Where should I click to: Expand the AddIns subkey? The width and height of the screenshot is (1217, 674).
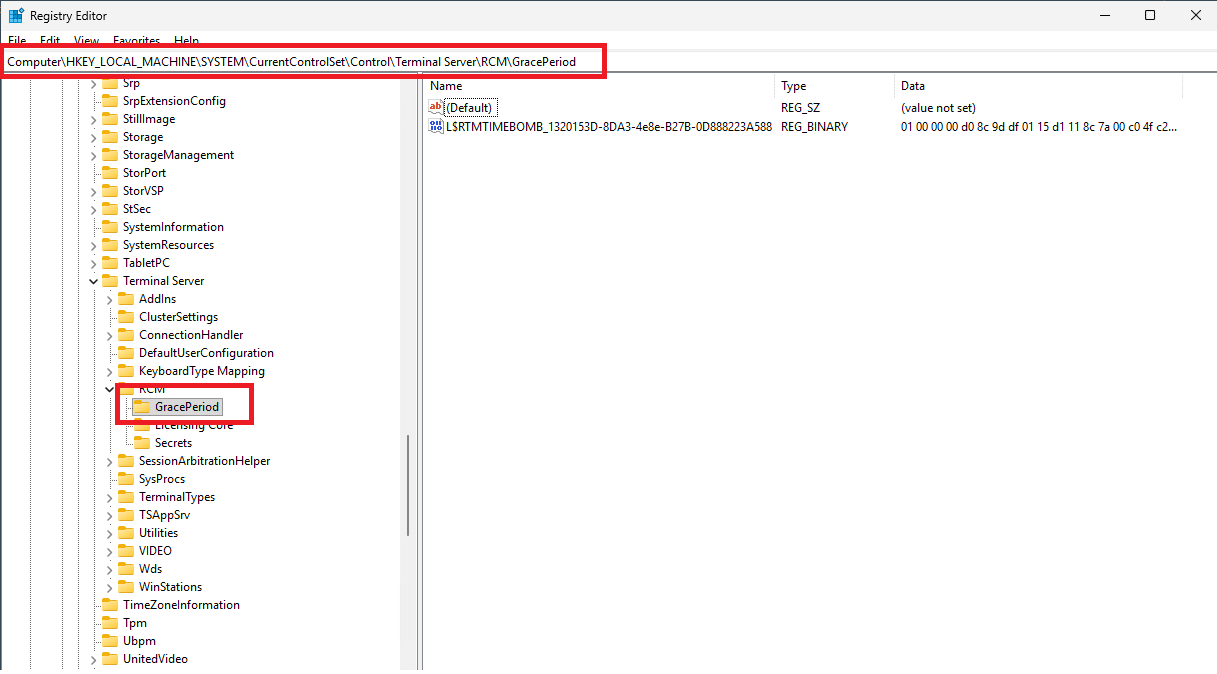click(110, 299)
